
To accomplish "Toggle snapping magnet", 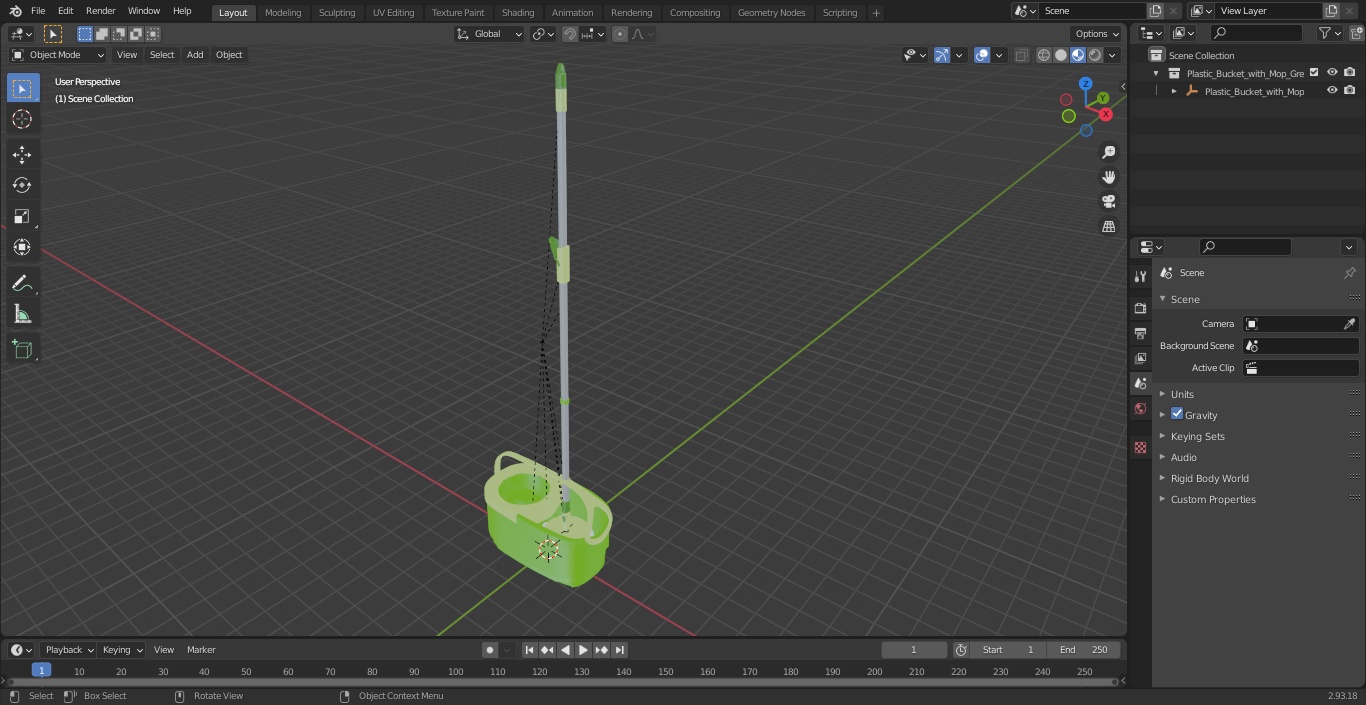I will pos(569,34).
